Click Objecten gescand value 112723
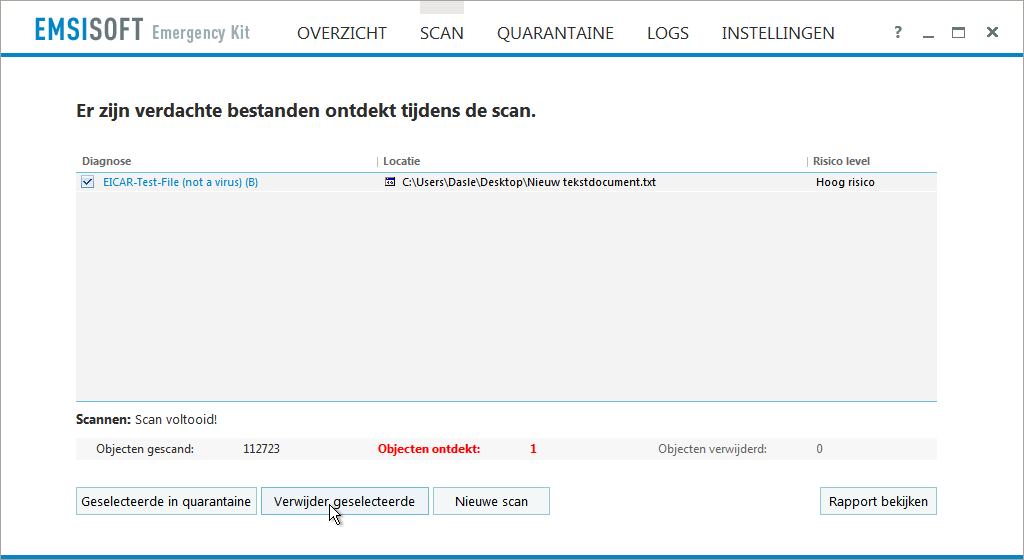Image resolution: width=1024 pixels, height=560 pixels. pos(261,449)
